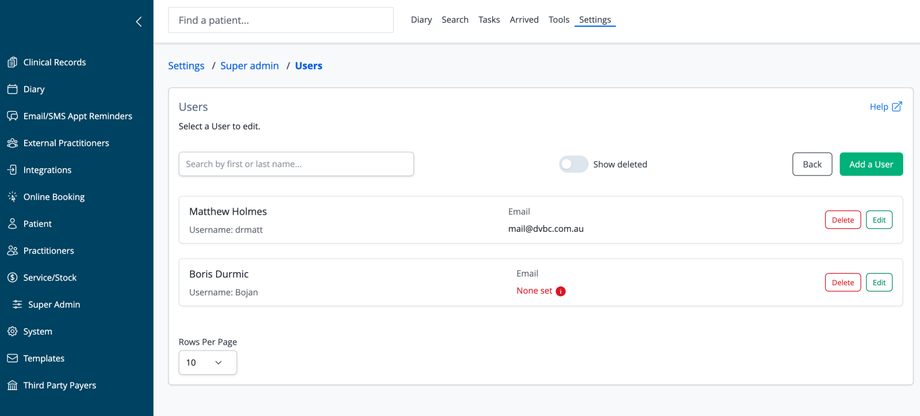The image size is (920, 416).
Task: Delete the Matthew Holmes user
Action: [842, 220]
